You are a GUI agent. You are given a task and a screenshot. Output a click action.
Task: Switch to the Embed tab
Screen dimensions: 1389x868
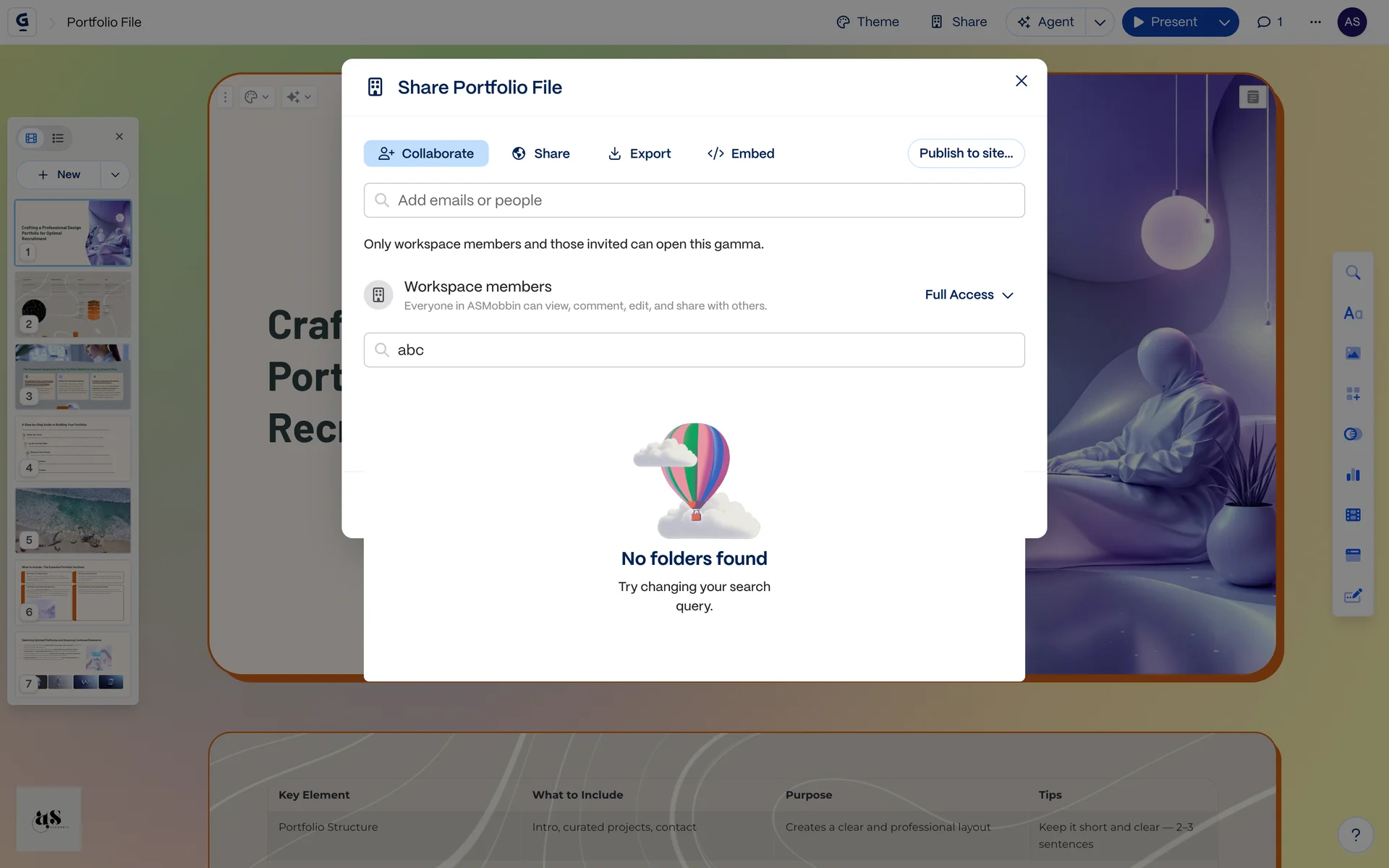(x=741, y=153)
